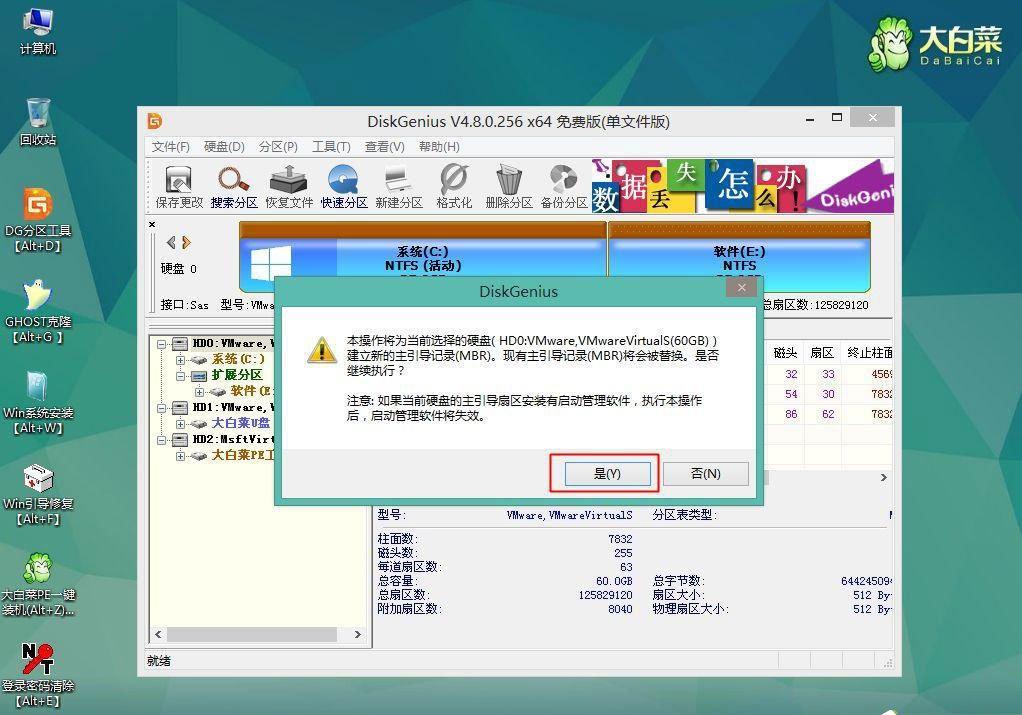Click the 就绪 status bar text
This screenshot has width=1022, height=715.
tap(159, 661)
